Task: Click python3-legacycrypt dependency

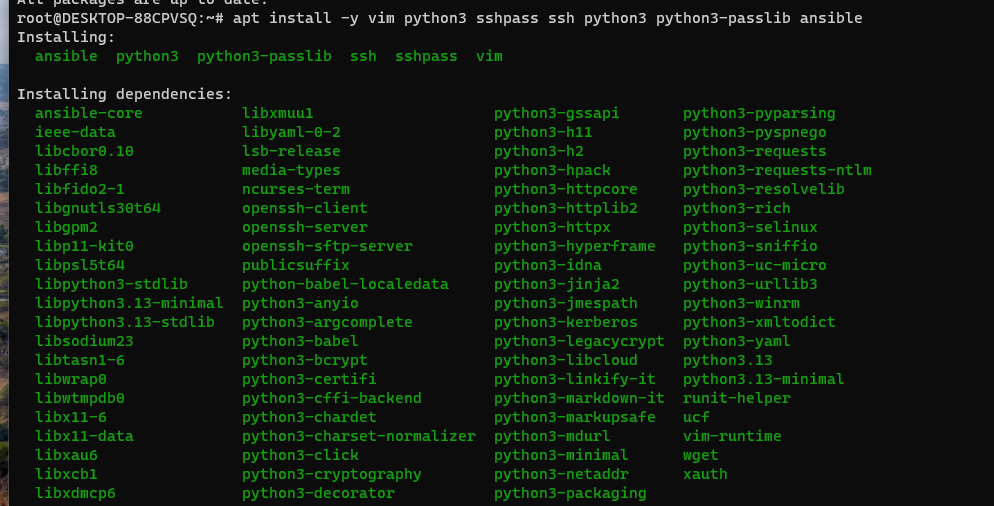Action: [579, 342]
